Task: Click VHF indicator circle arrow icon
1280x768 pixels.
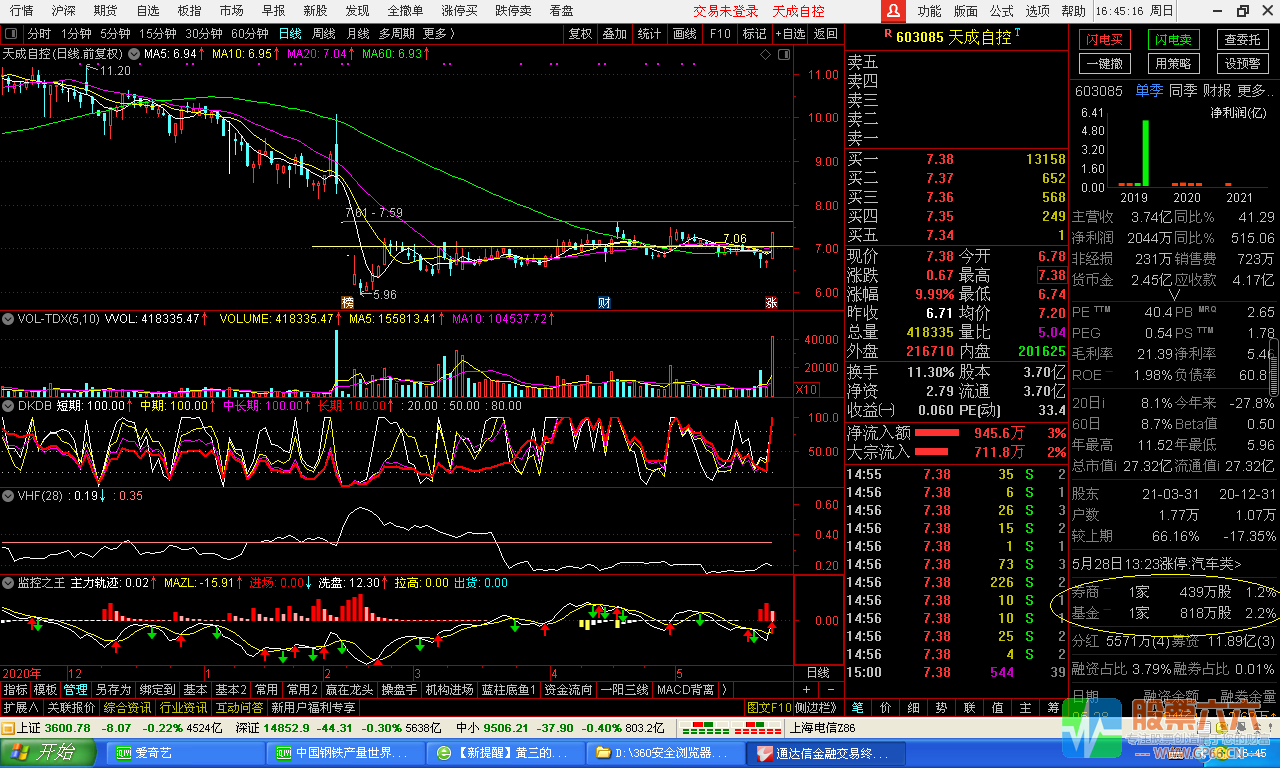Action: click(x=8, y=495)
